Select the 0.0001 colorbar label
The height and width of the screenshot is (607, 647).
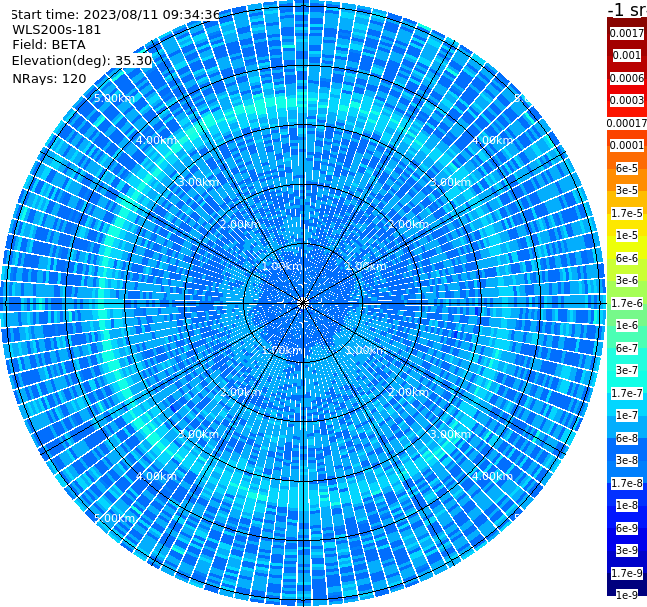pyautogui.click(x=627, y=145)
